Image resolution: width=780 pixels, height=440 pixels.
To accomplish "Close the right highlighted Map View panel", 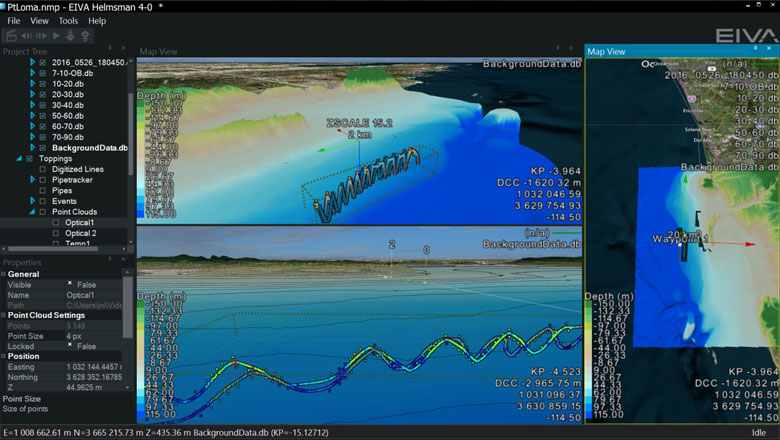I will (x=769, y=48).
